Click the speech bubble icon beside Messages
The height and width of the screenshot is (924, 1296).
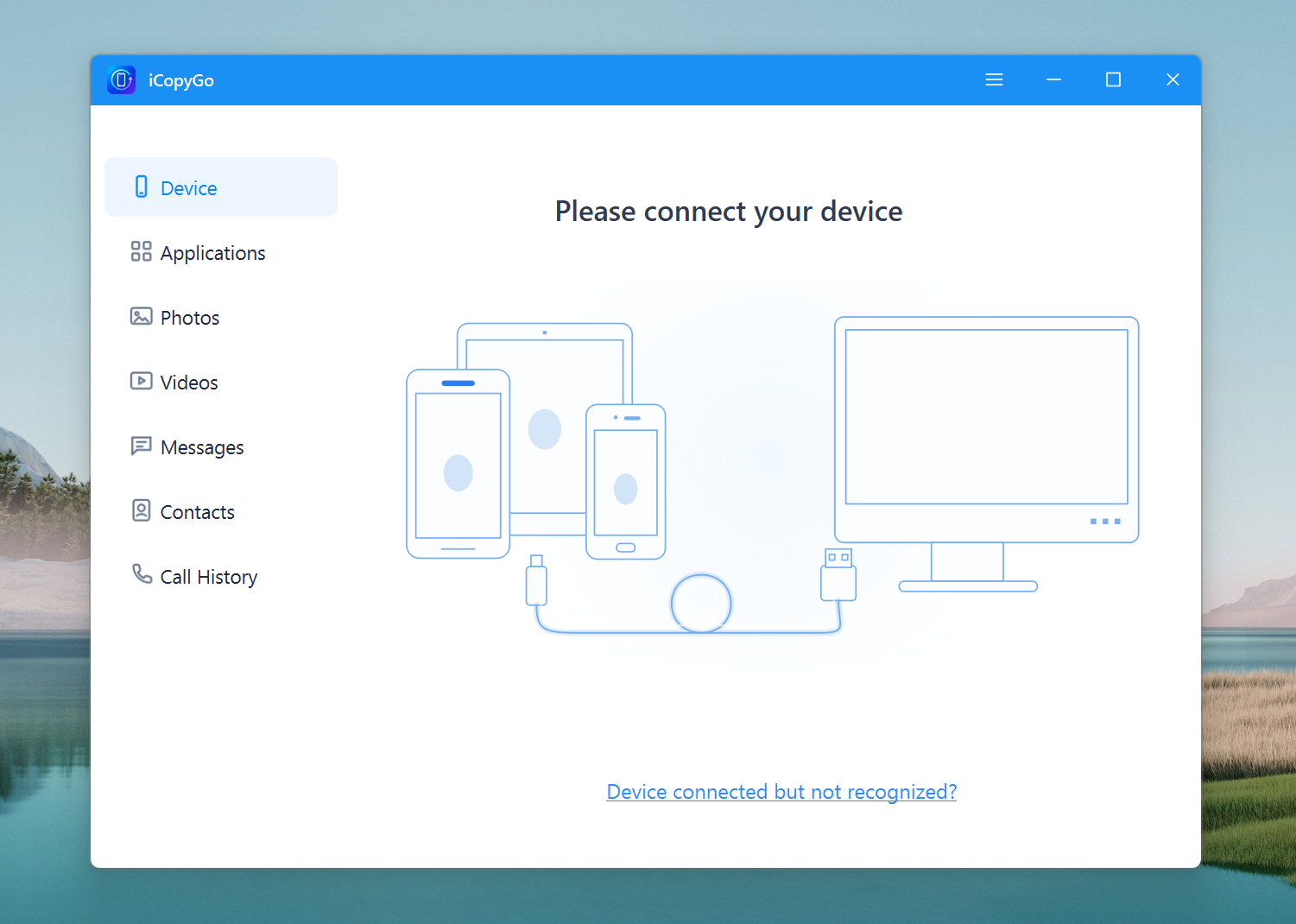click(x=141, y=446)
